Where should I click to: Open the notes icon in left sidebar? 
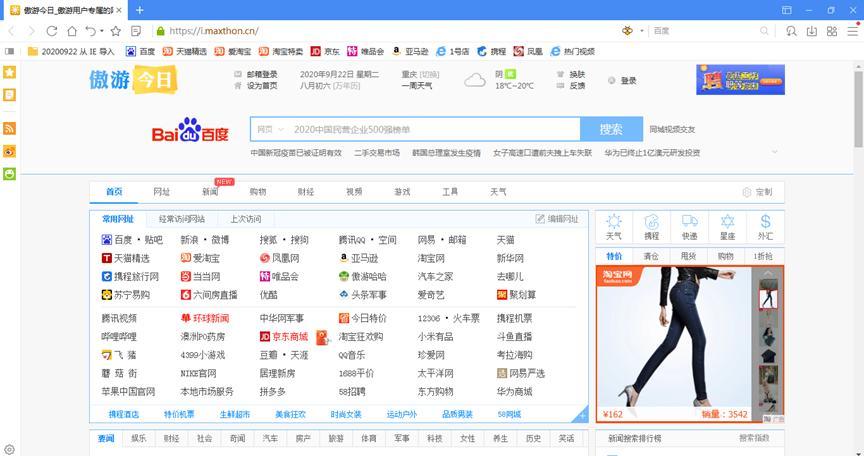click(9, 95)
